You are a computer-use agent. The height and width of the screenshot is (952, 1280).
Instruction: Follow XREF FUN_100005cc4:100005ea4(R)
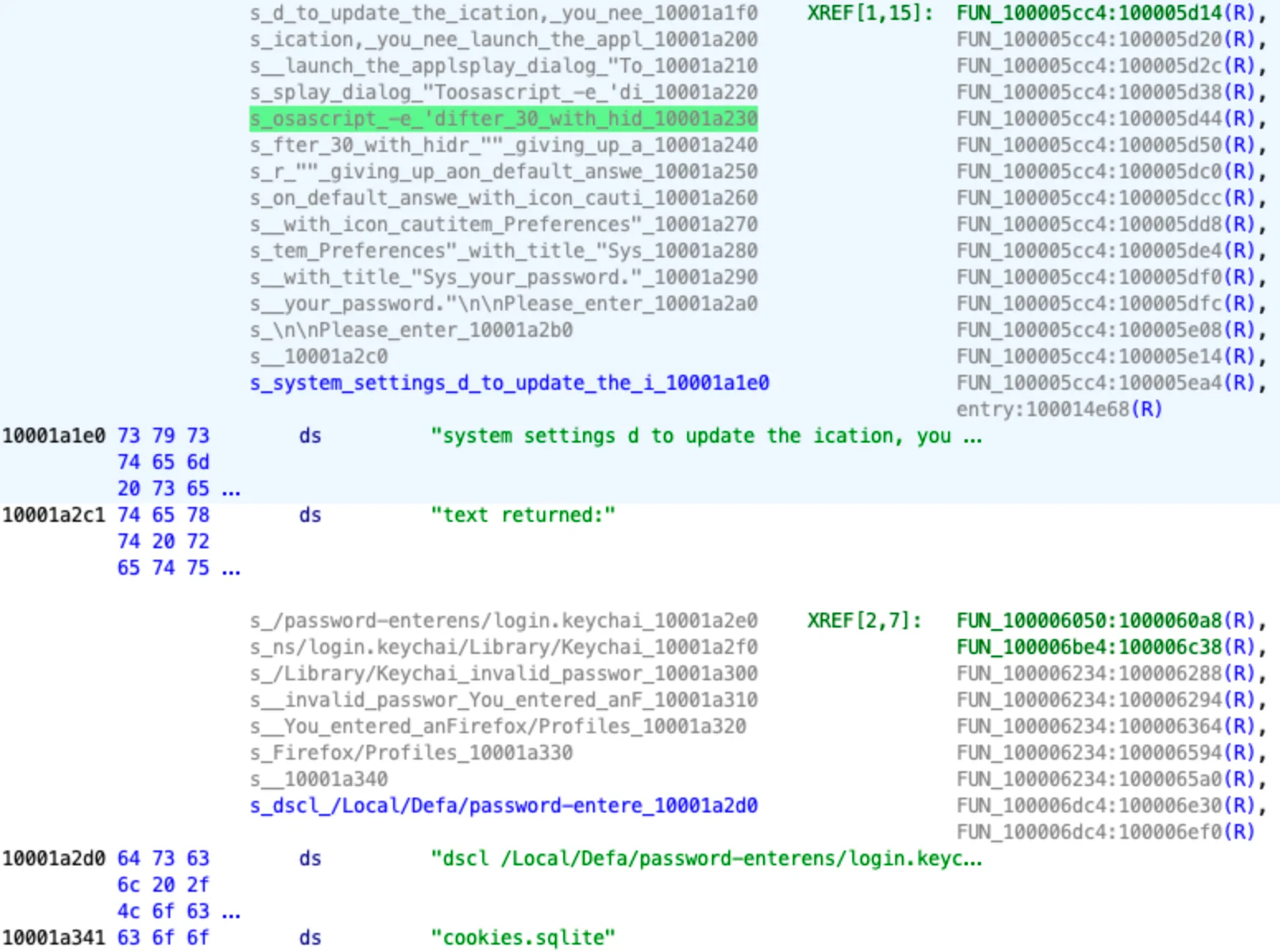click(1106, 383)
